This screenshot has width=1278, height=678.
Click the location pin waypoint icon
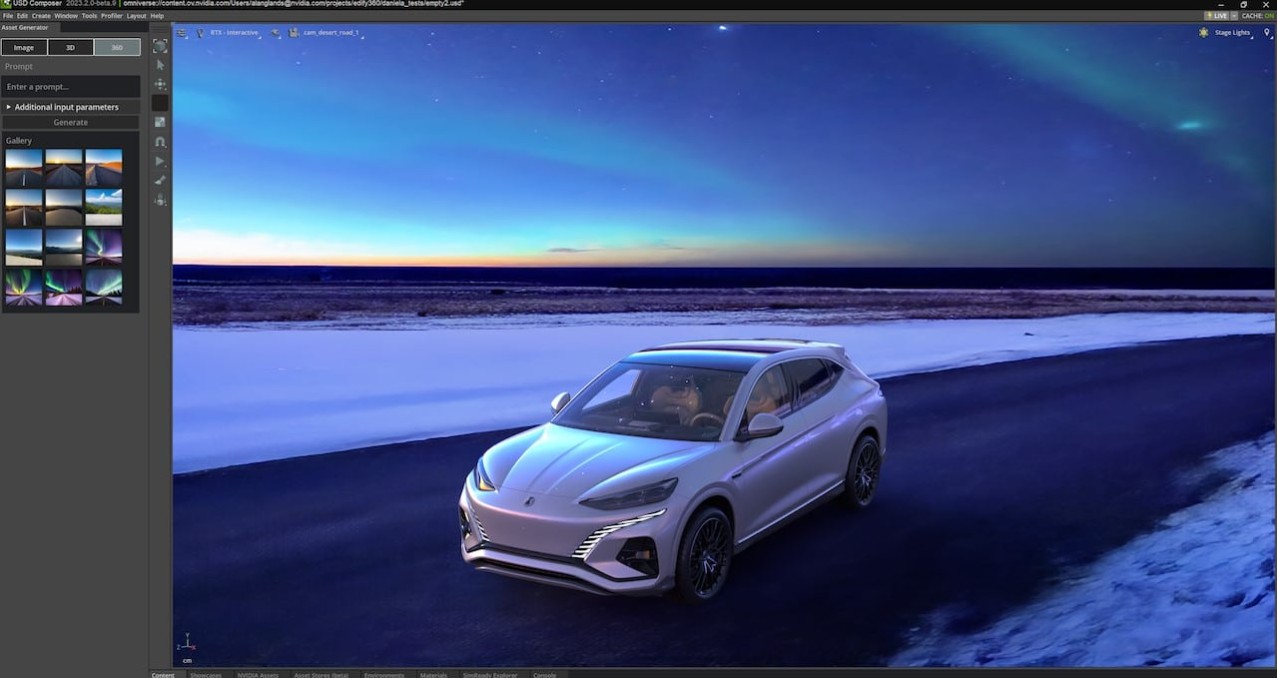click(x=1267, y=33)
